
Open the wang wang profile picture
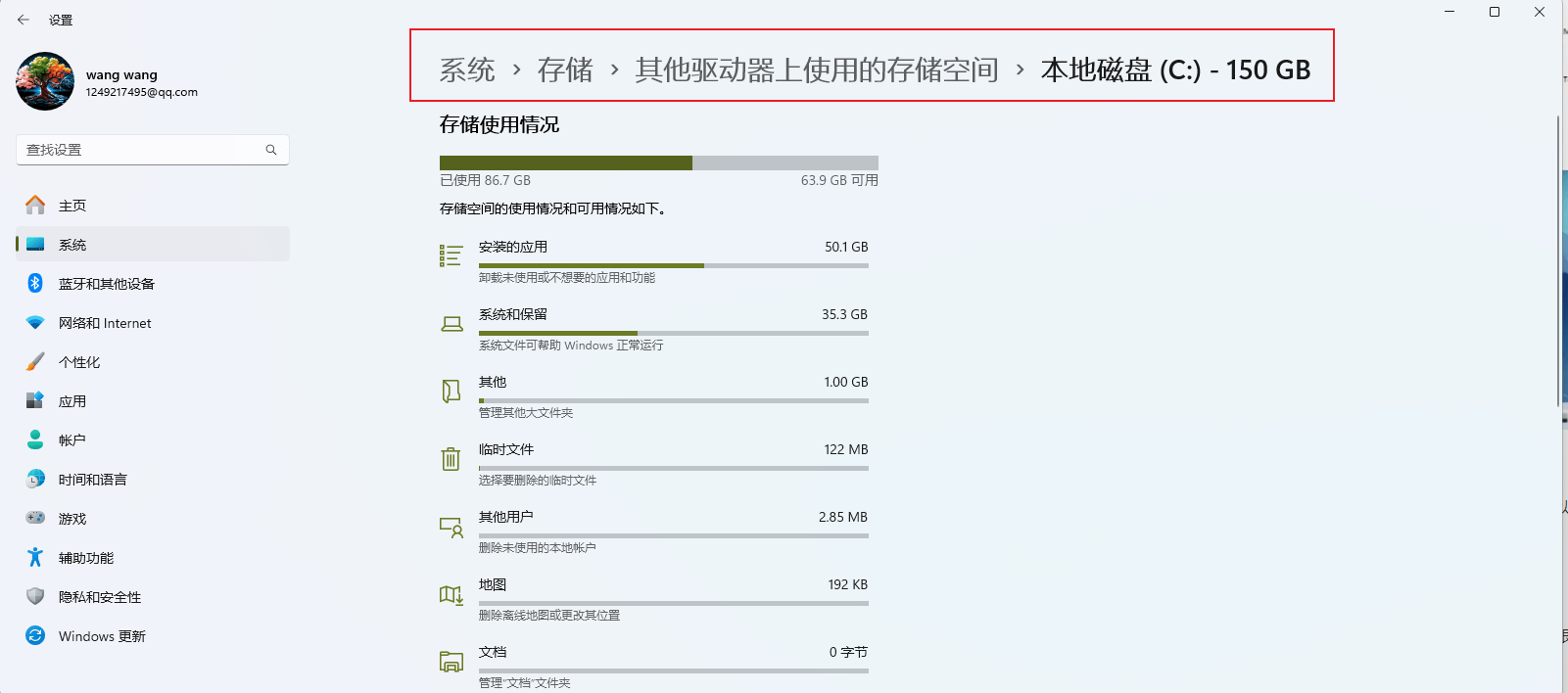pyautogui.click(x=45, y=81)
